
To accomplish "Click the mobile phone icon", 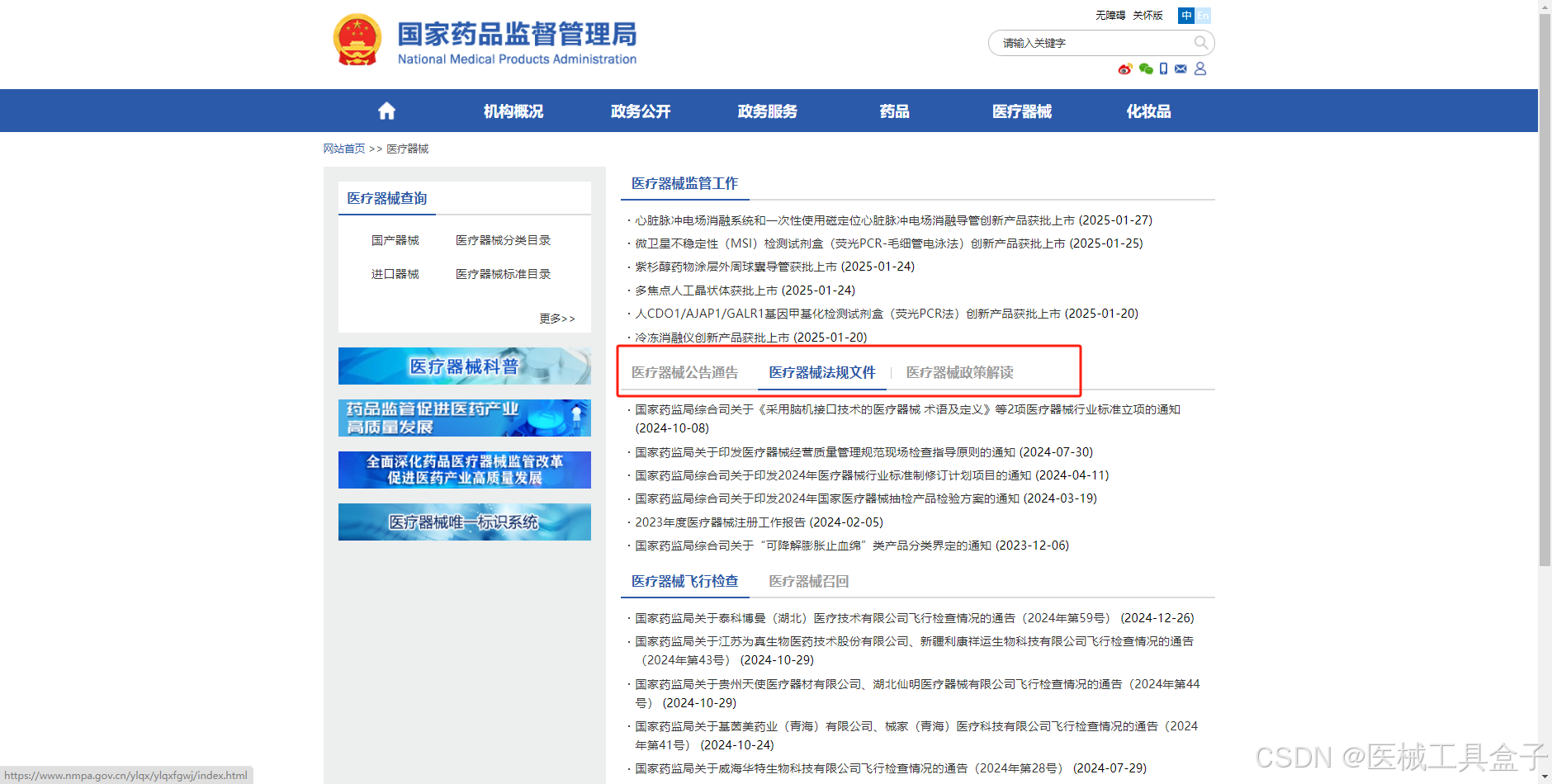I will pyautogui.click(x=1163, y=68).
